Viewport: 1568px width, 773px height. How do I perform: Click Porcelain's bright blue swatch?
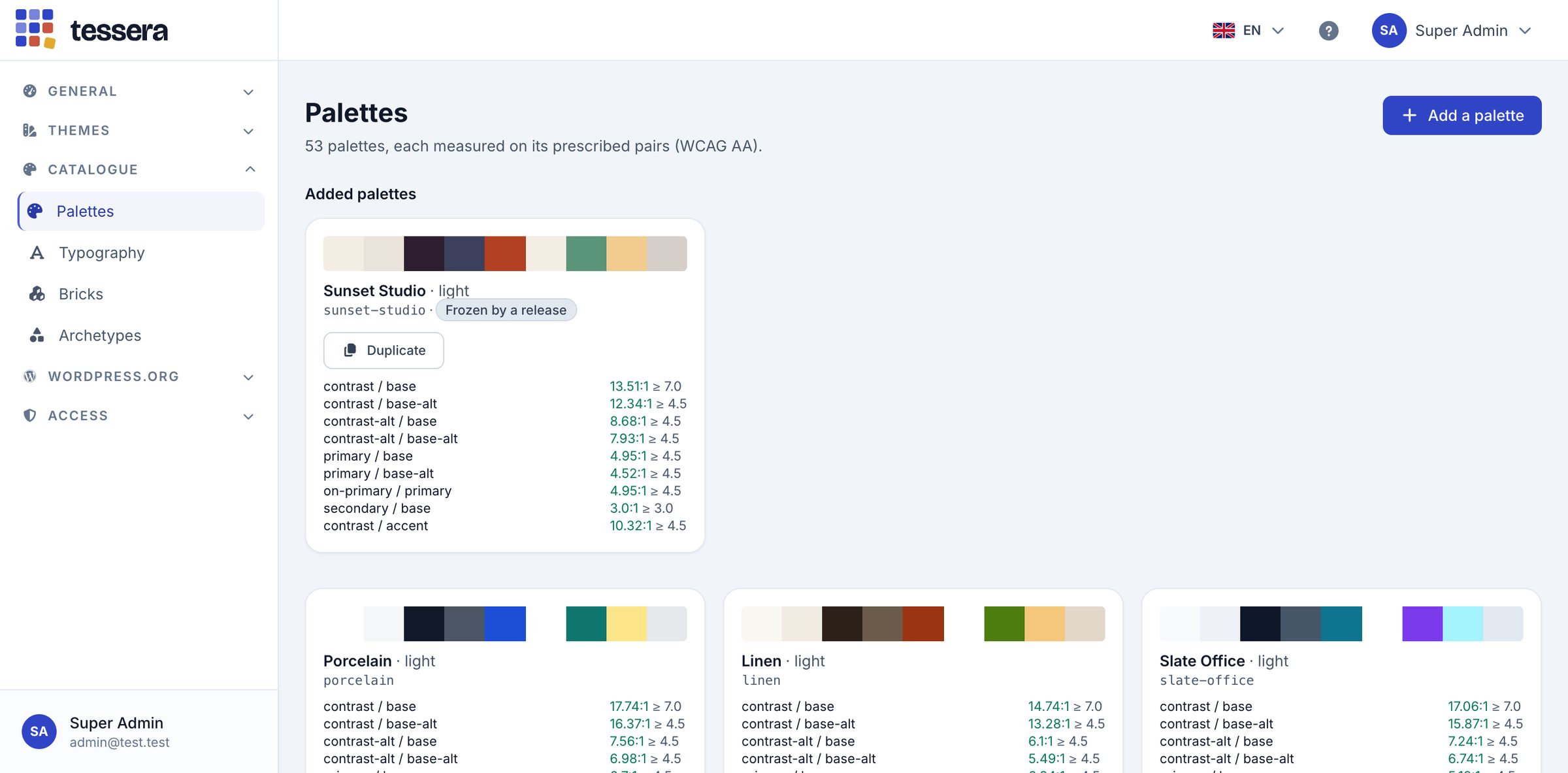pyautogui.click(x=505, y=623)
